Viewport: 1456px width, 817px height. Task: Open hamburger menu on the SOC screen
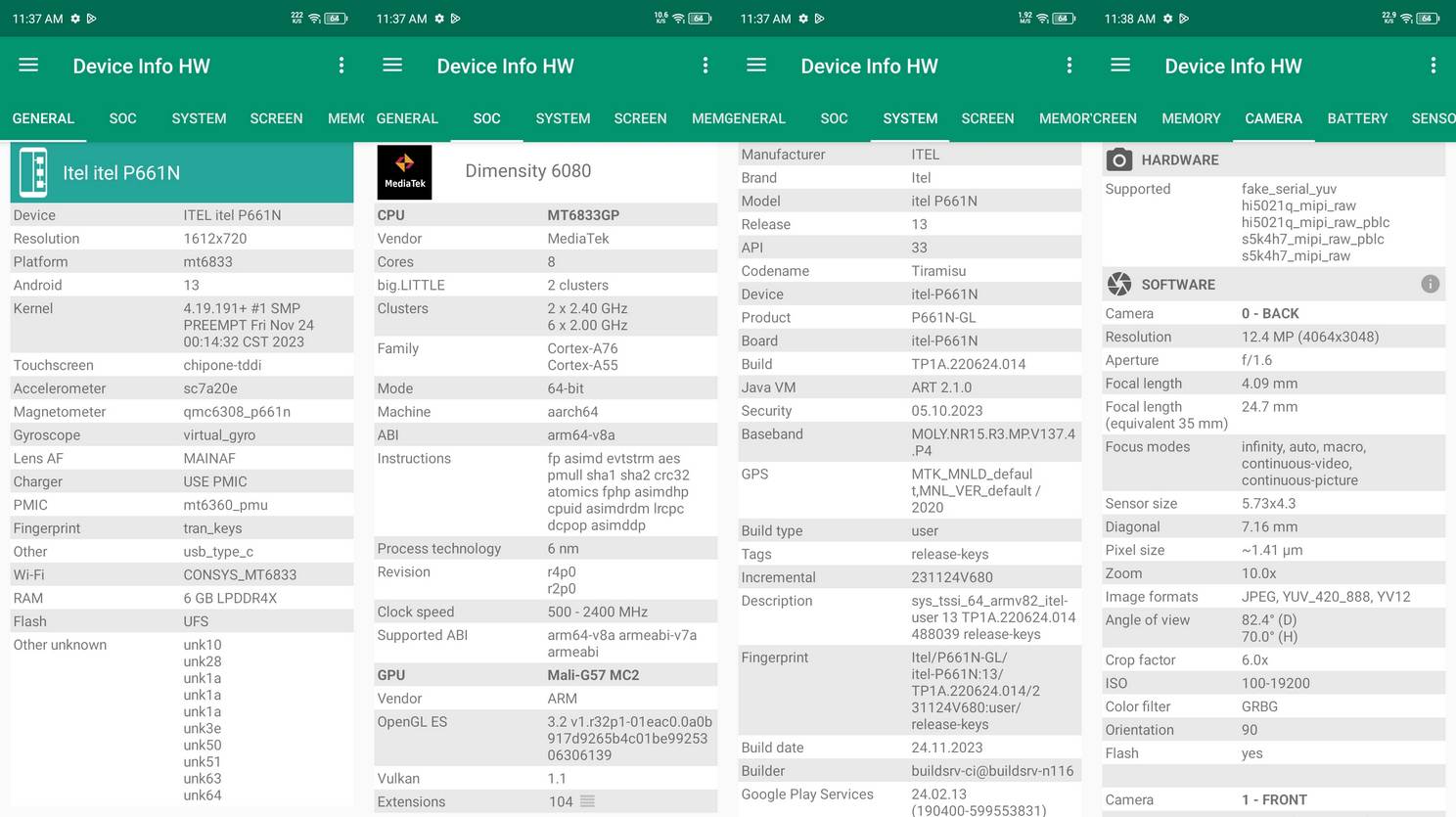(392, 65)
